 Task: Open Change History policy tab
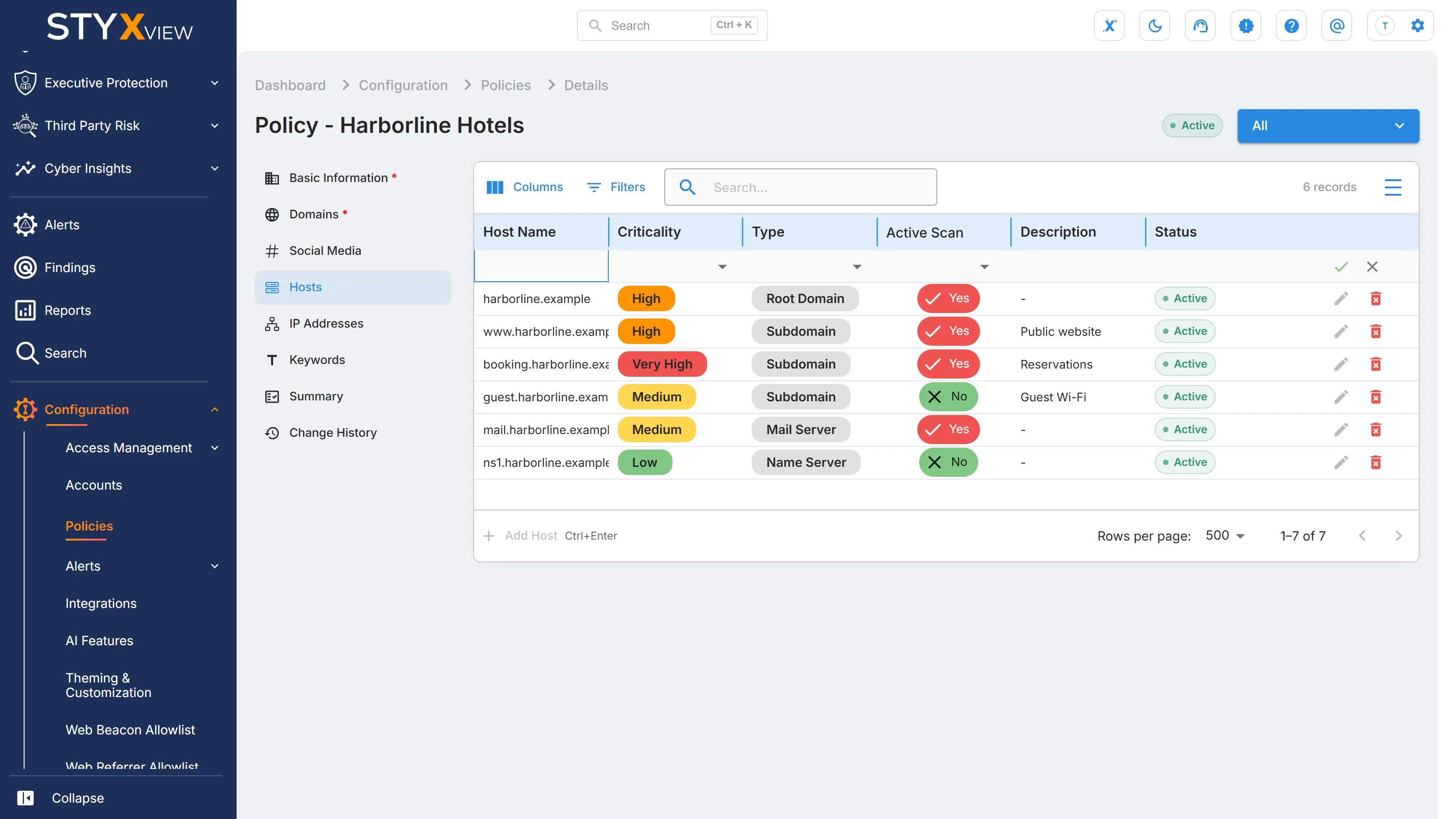point(353,432)
